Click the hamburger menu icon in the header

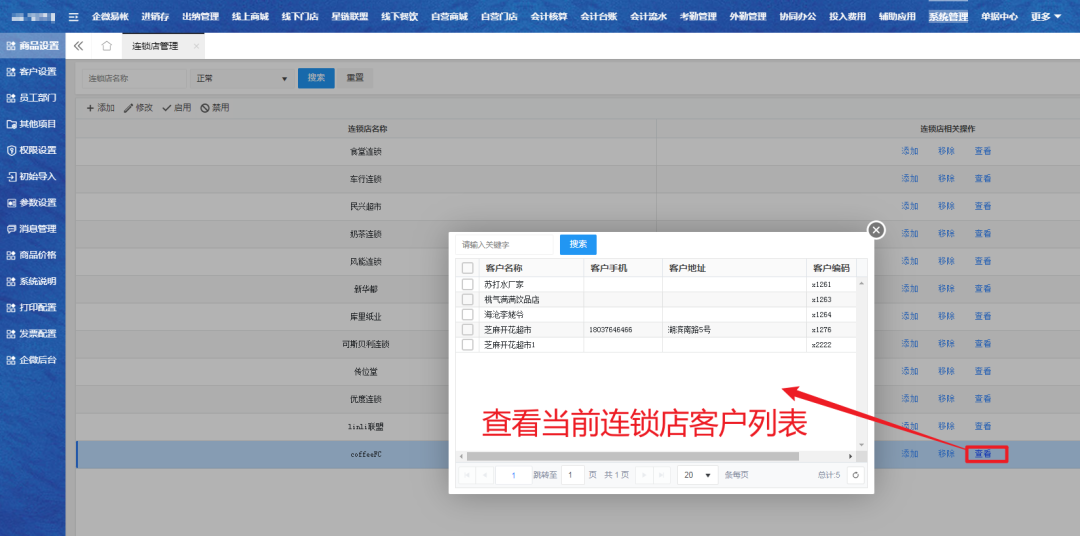point(73,17)
